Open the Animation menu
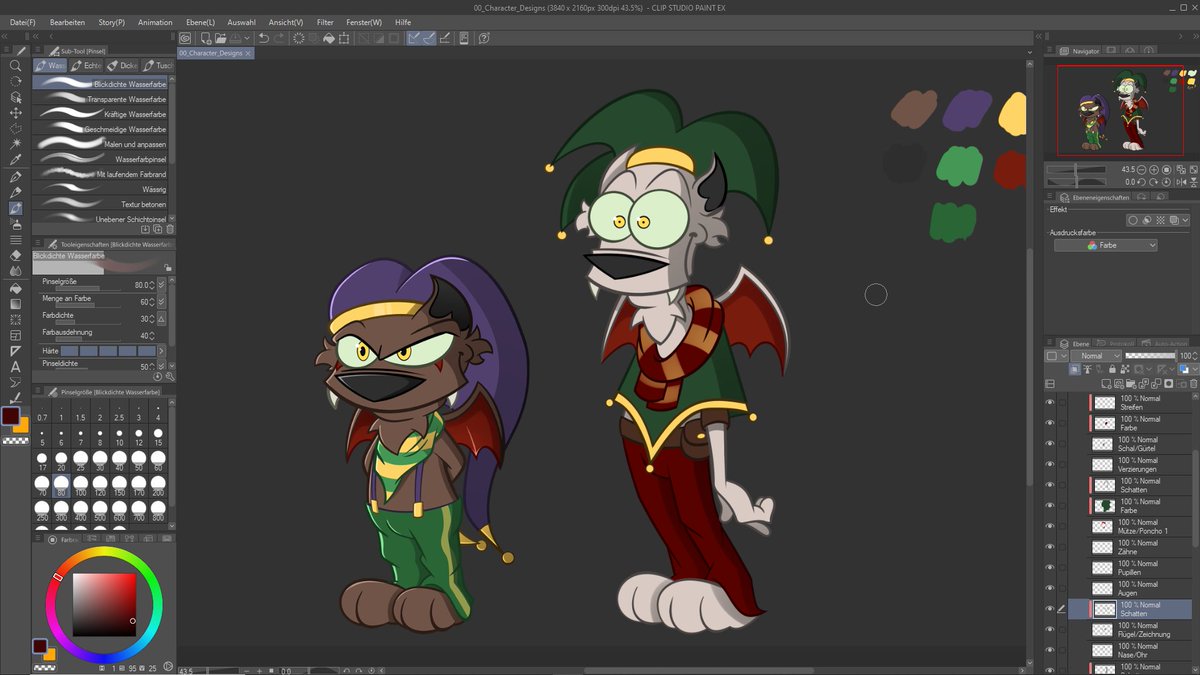This screenshot has height=675, width=1200. click(x=155, y=22)
